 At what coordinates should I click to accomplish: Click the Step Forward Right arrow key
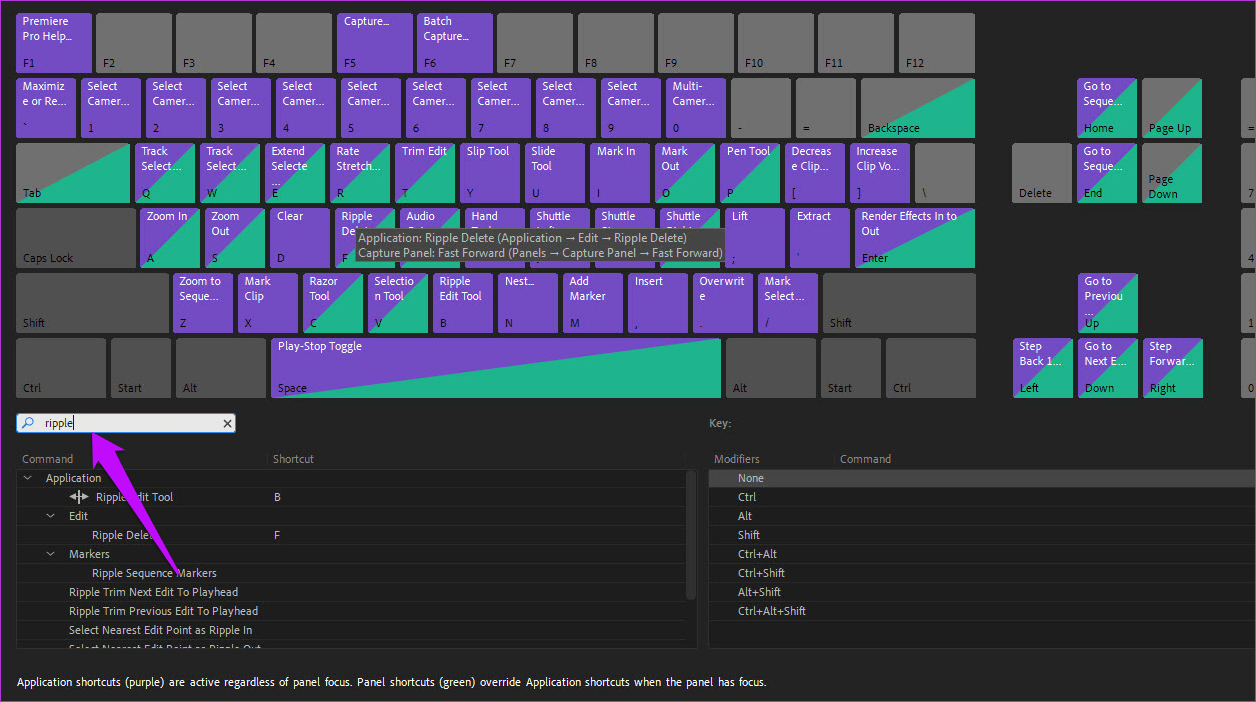coord(1172,368)
